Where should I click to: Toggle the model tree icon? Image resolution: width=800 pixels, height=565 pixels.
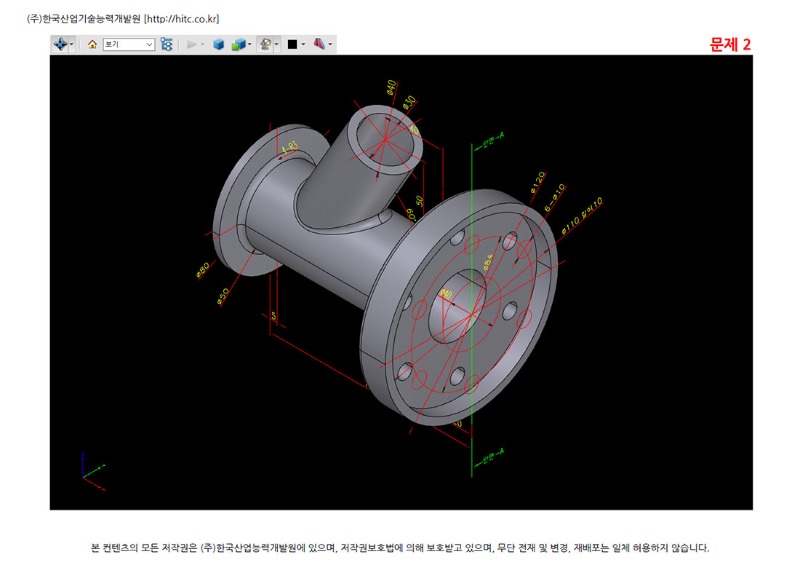click(166, 44)
